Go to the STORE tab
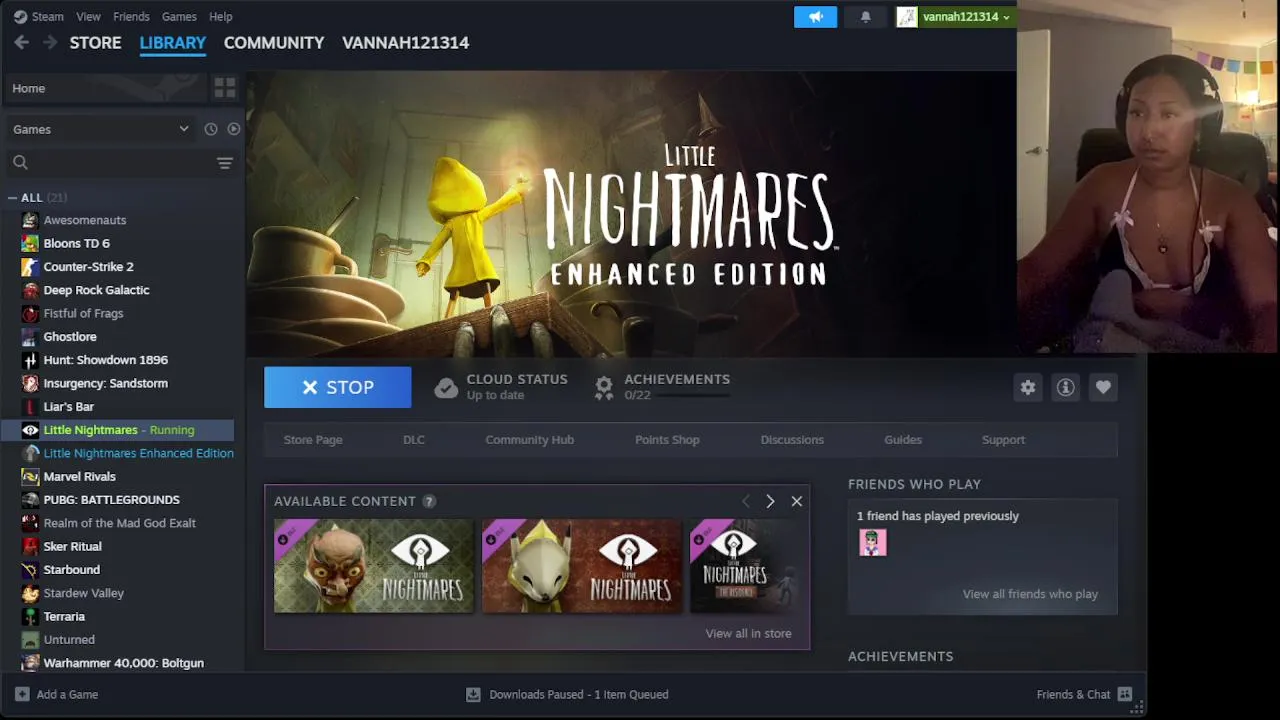This screenshot has width=1280, height=720. pyautogui.click(x=95, y=42)
